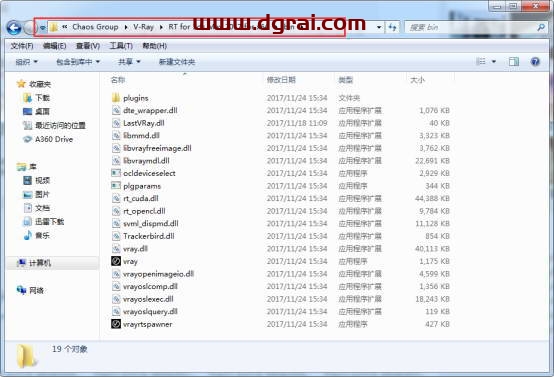Image resolution: width=554 pixels, height=377 pixels.
Task: Open the Tools (T) menu
Action: click(121, 46)
